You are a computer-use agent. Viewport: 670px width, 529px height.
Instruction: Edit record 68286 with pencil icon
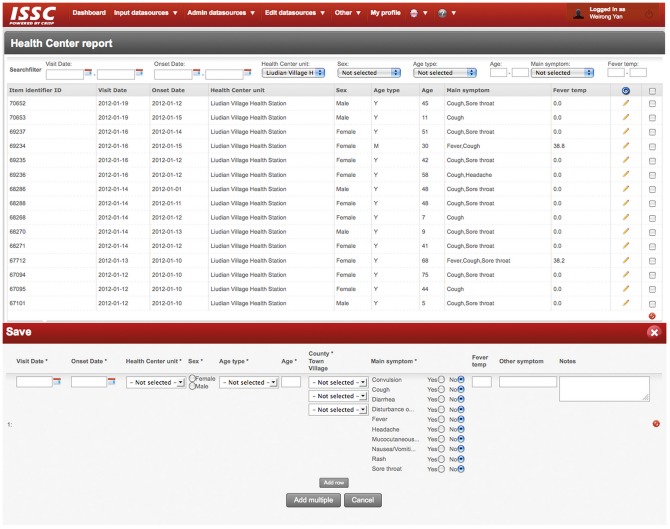(626, 188)
